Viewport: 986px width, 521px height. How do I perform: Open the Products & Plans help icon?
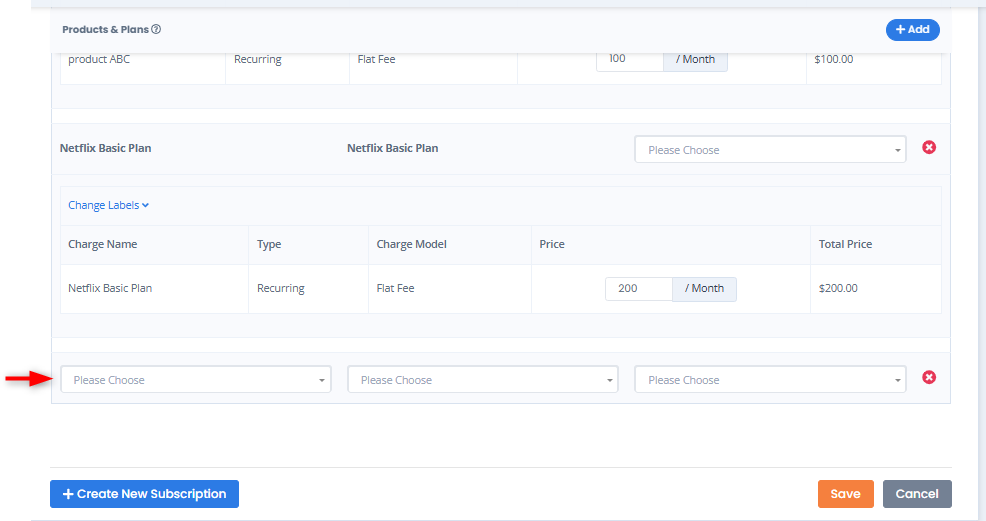156,29
